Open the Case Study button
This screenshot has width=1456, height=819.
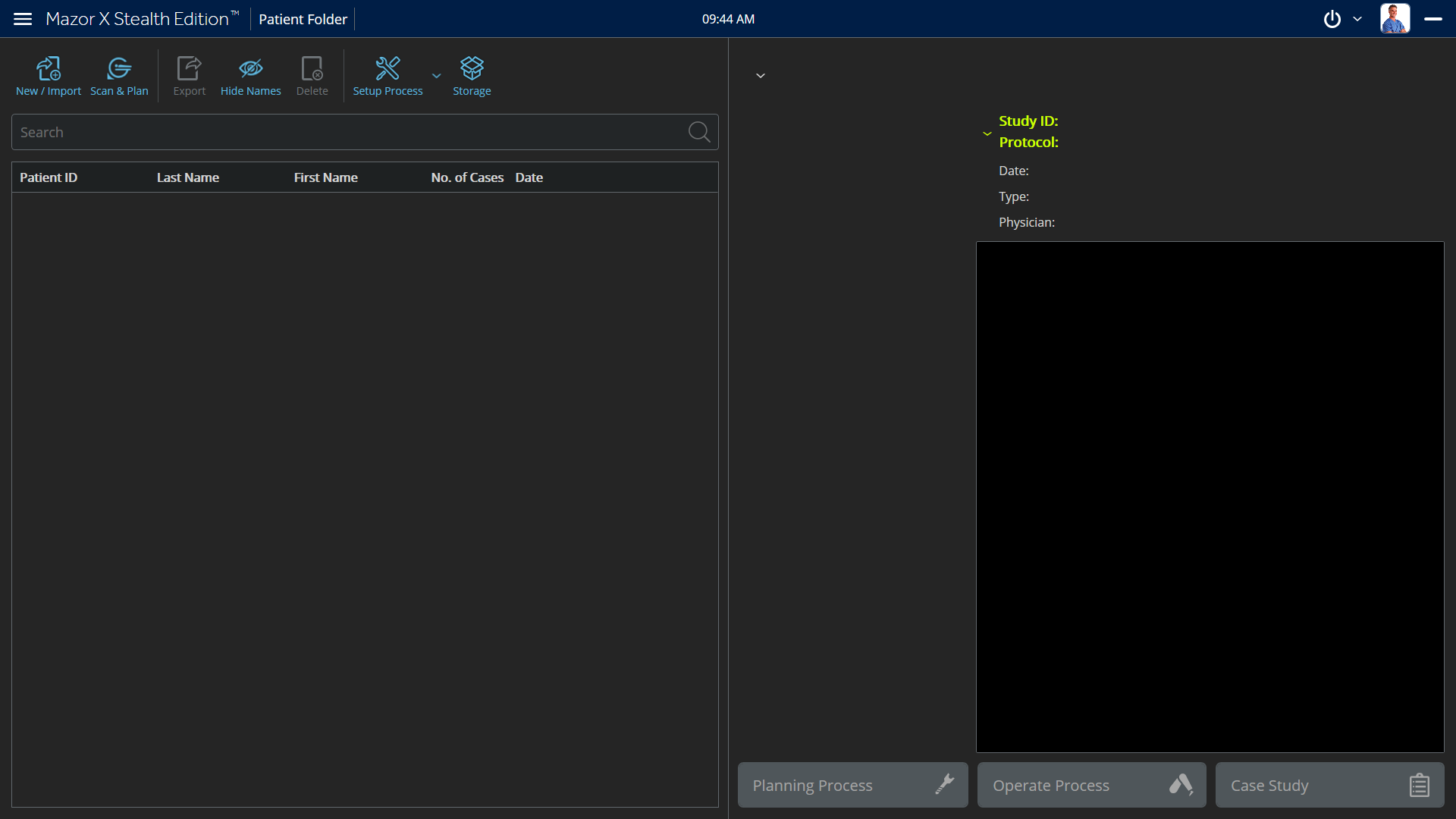pos(1329,785)
